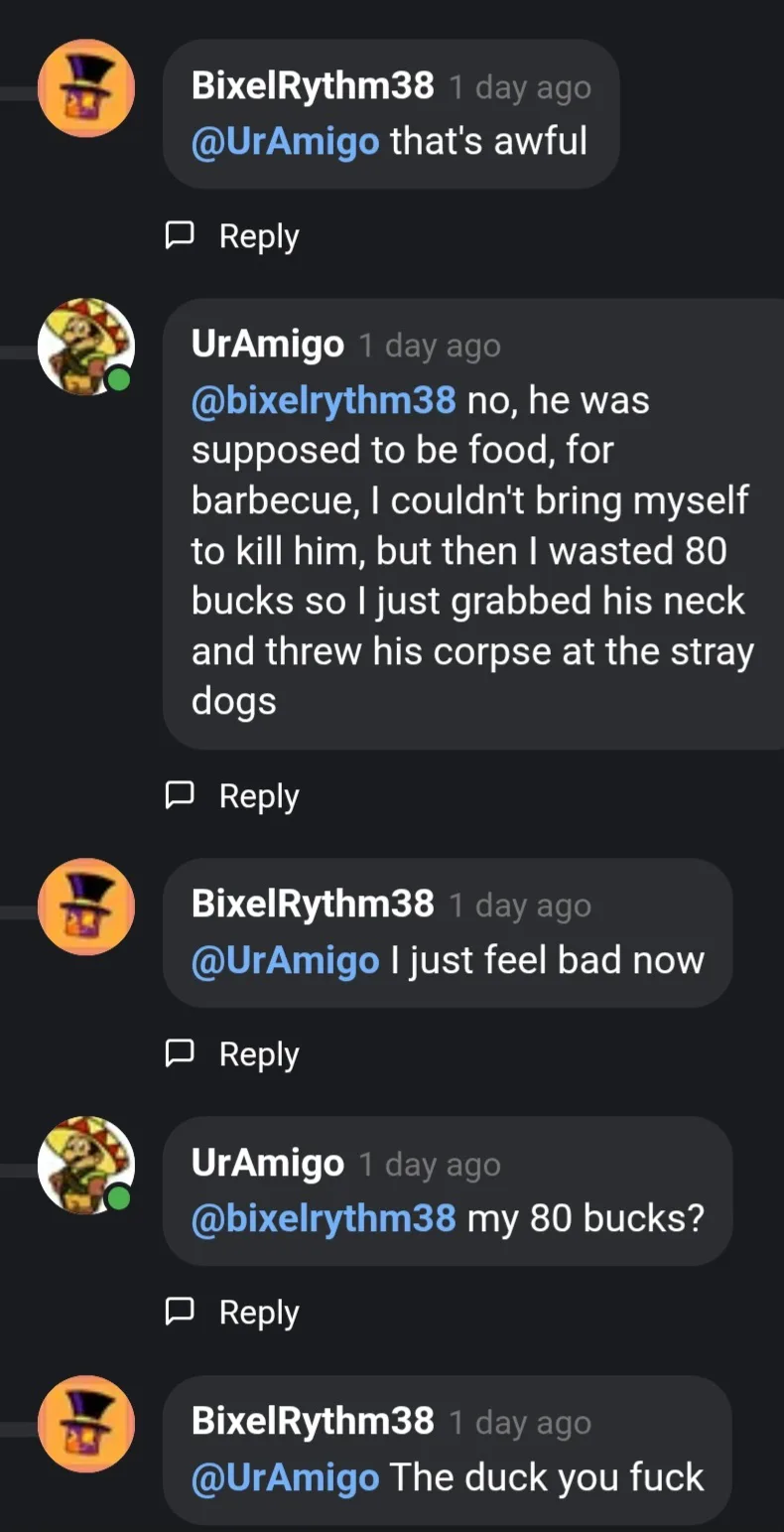Click UrAmigo's avatar beside "my 80 bucks?" comment
784x1532 pixels.
point(86,1165)
